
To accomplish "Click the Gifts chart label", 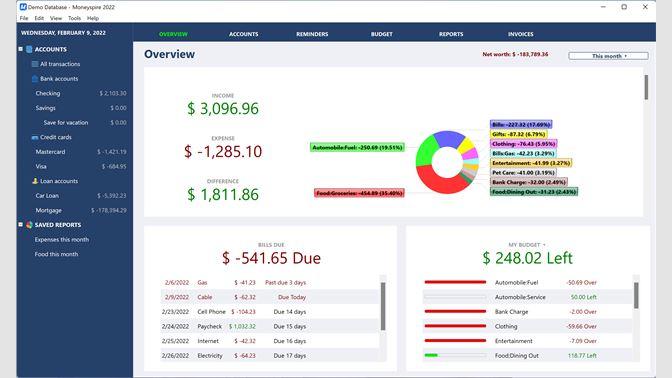I will [x=518, y=134].
